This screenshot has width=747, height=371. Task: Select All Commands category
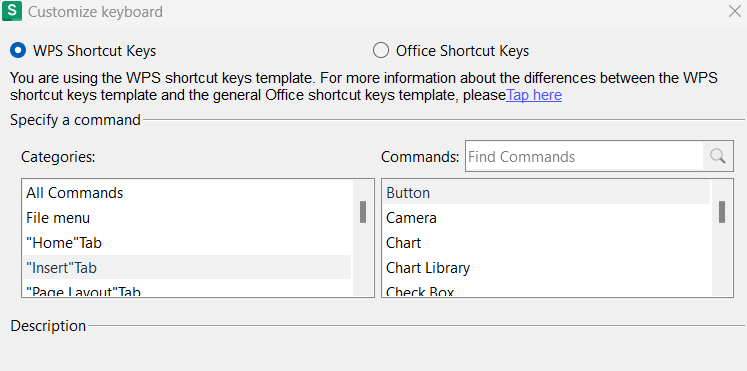click(x=187, y=192)
